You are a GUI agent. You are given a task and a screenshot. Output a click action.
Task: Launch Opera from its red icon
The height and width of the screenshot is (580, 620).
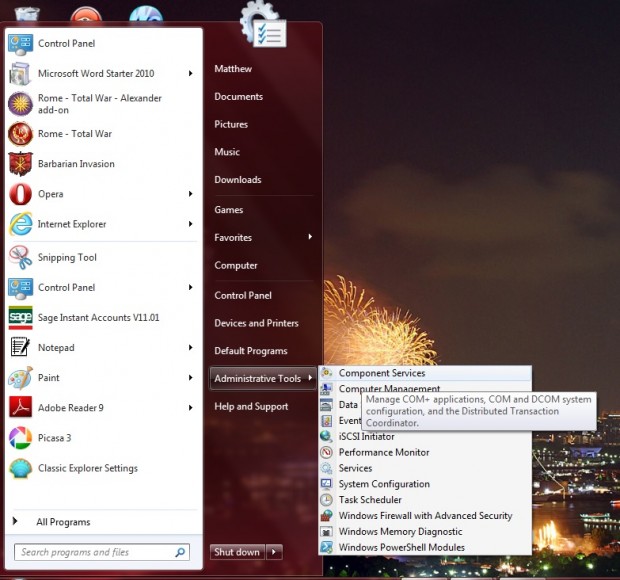pyautogui.click(x=20, y=194)
